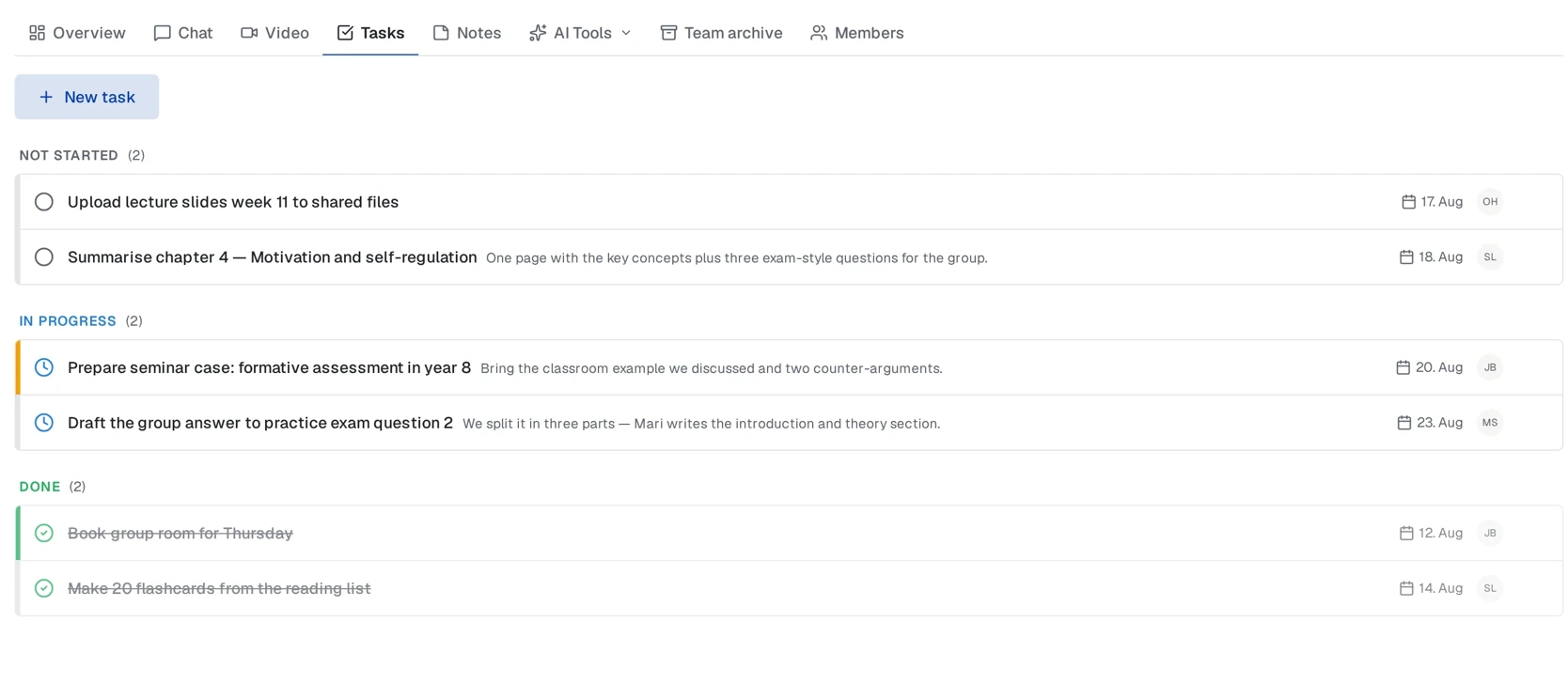
Task: Click calendar icon beside 20. Aug
Action: (1403, 367)
